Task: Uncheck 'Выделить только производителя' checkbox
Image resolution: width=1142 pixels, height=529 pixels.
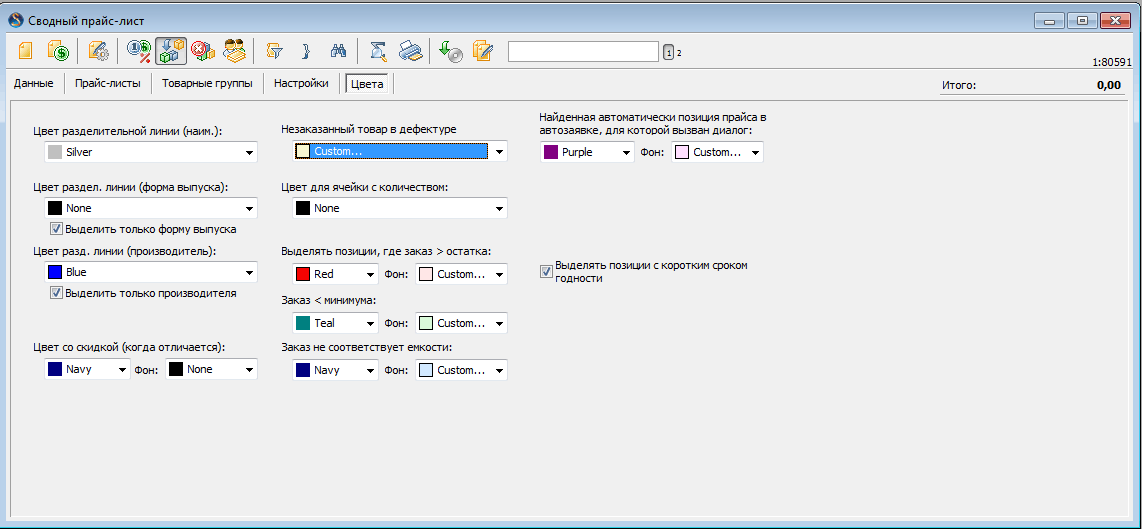Action: [56, 293]
